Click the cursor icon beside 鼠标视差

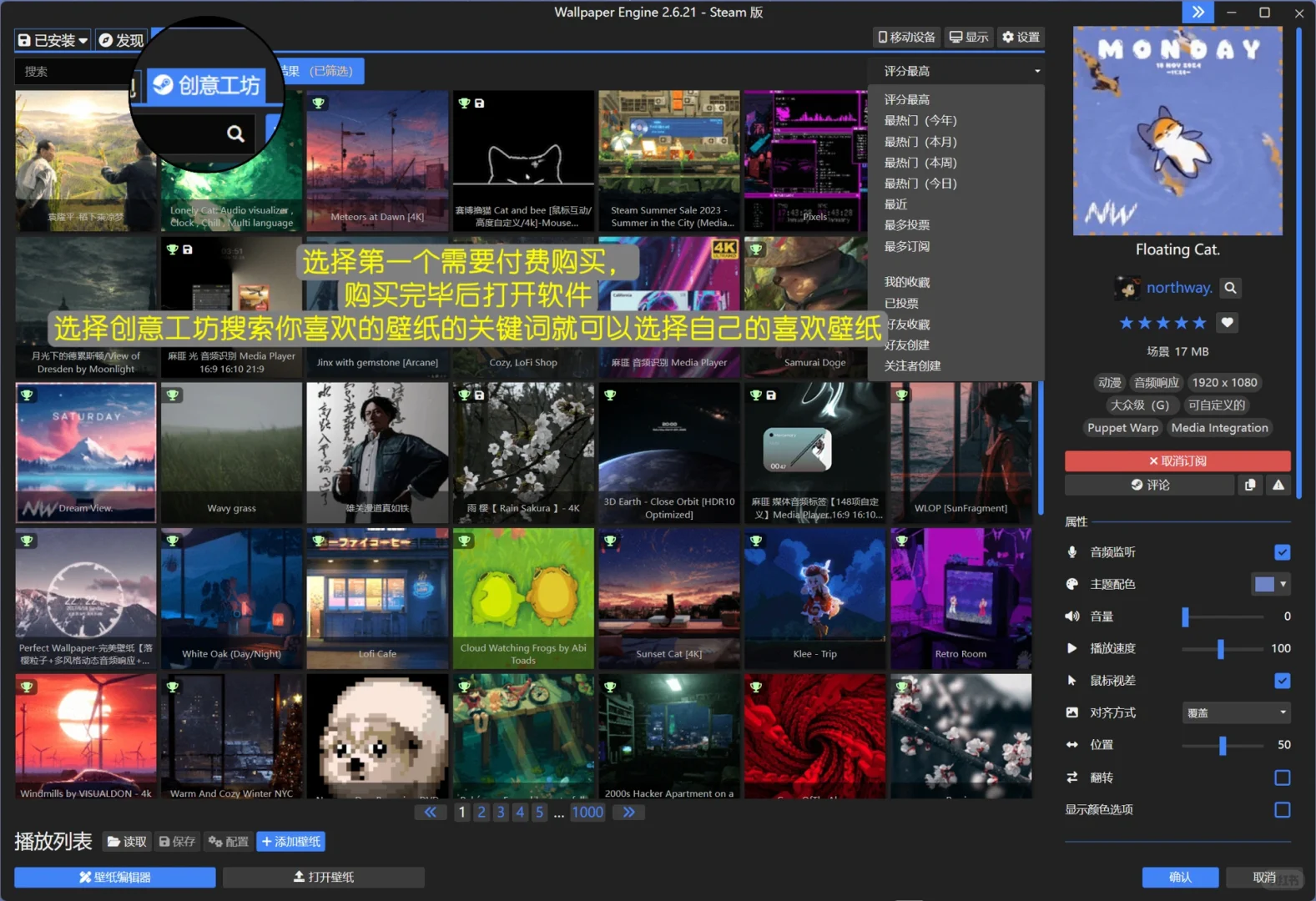pos(1072,681)
